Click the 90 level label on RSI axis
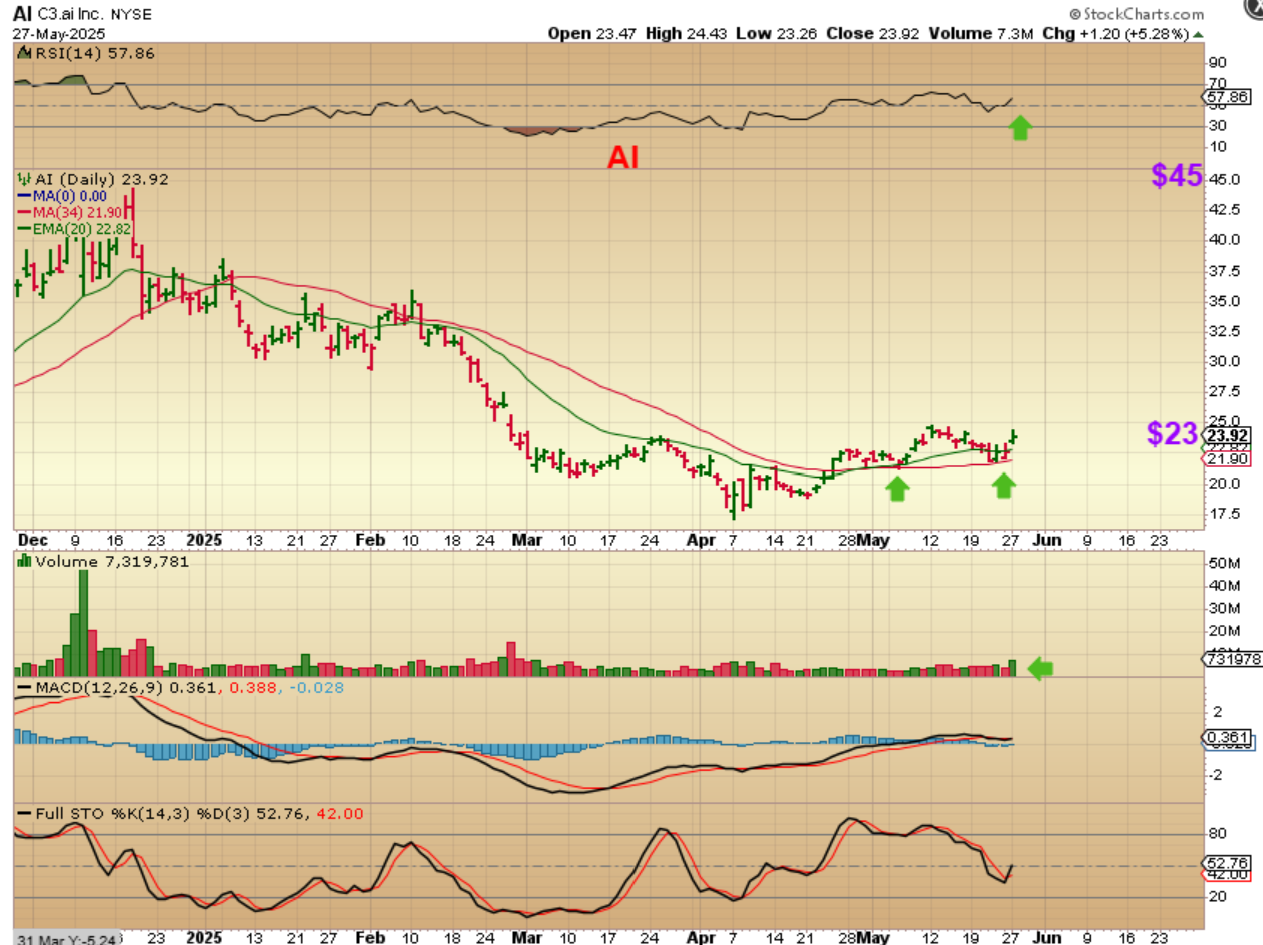 [x=1216, y=62]
